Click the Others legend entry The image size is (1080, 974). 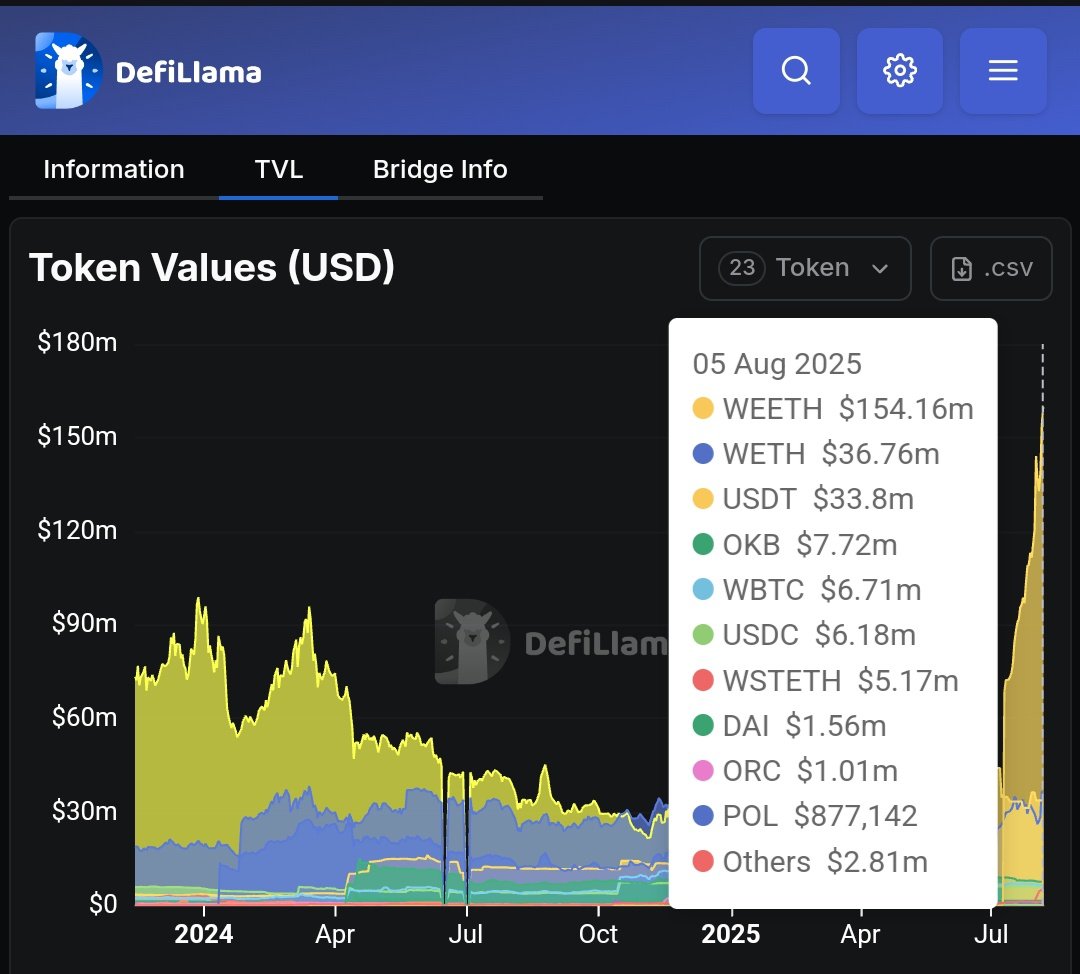tap(810, 862)
